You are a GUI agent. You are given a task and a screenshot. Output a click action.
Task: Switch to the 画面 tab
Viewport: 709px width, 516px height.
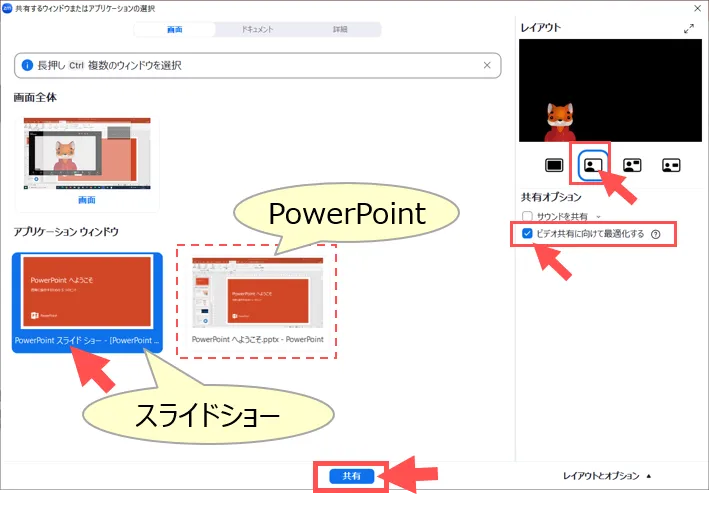click(175, 29)
